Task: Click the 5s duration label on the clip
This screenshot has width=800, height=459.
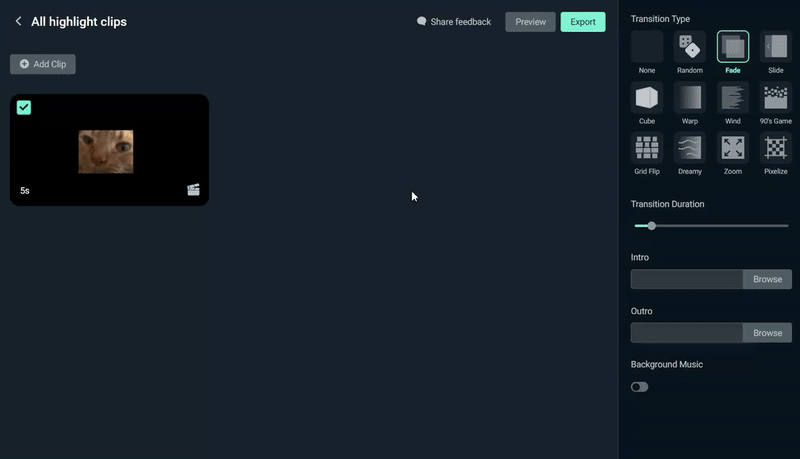Action: point(24,191)
